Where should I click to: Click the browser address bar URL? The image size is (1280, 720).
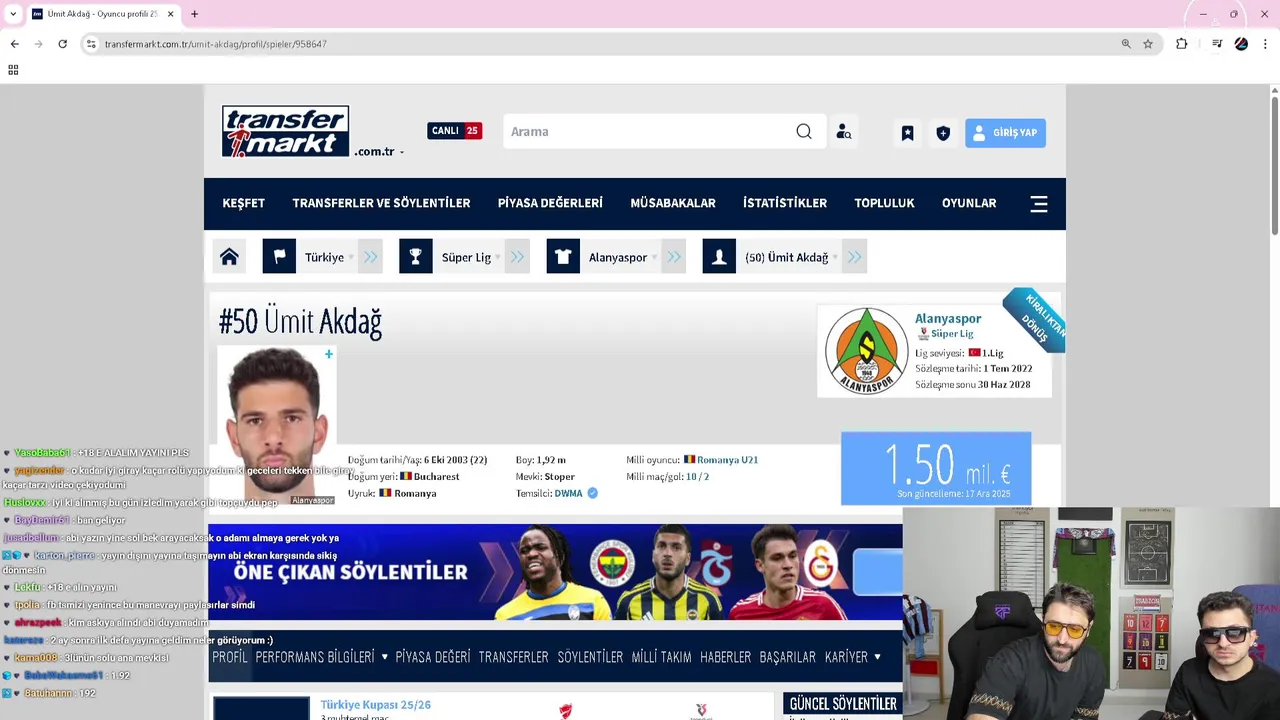tap(215, 44)
